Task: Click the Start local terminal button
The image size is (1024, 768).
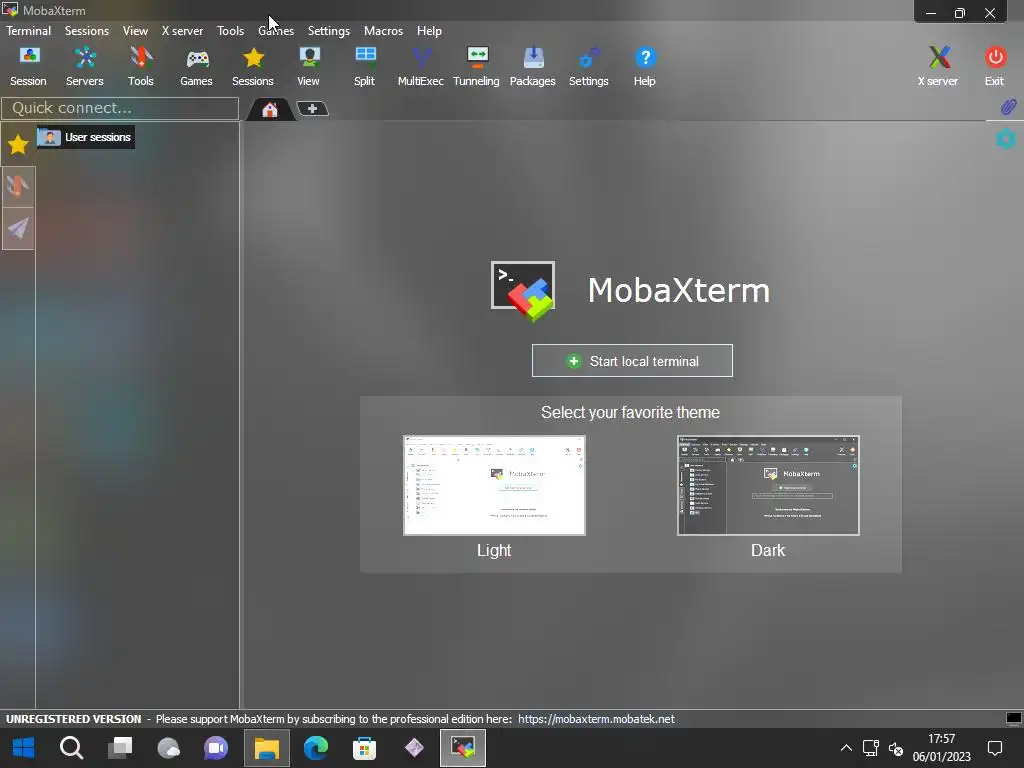Action: (x=632, y=360)
